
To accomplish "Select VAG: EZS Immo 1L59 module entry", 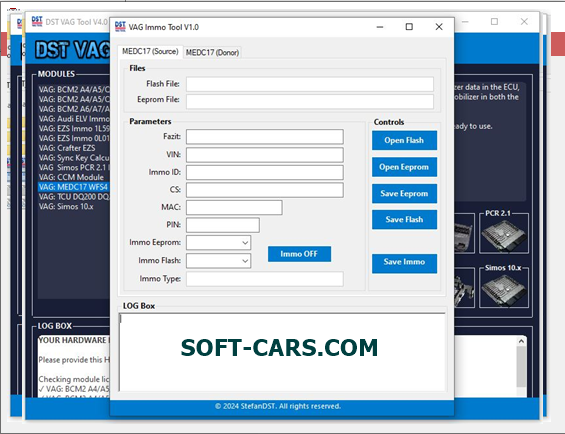I will click(x=74, y=129).
